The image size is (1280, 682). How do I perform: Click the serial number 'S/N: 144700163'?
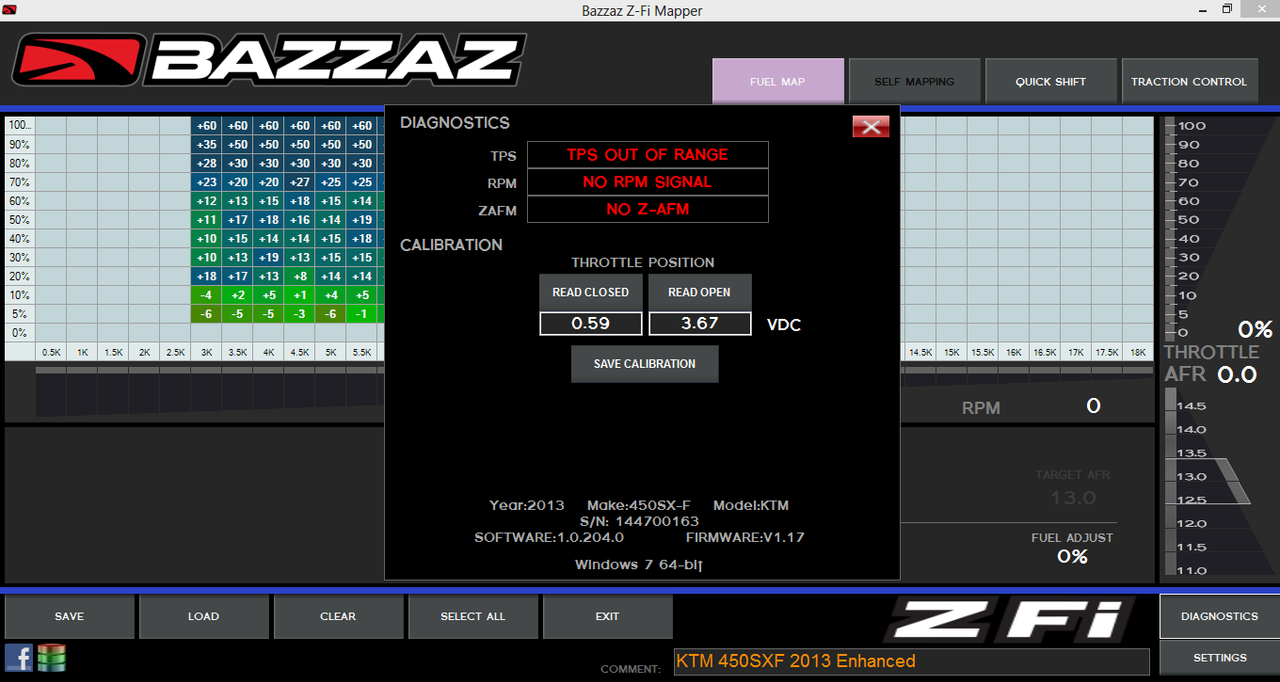click(639, 521)
